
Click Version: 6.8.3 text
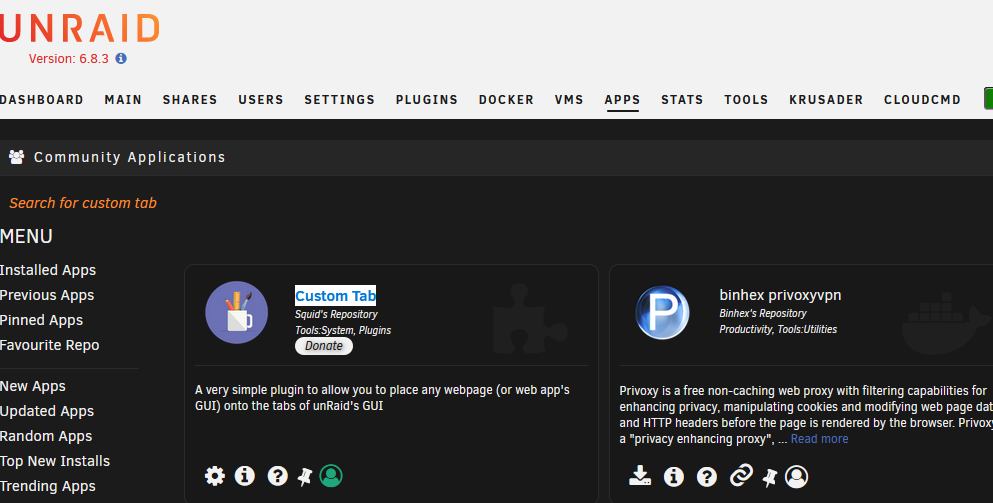pos(68,58)
